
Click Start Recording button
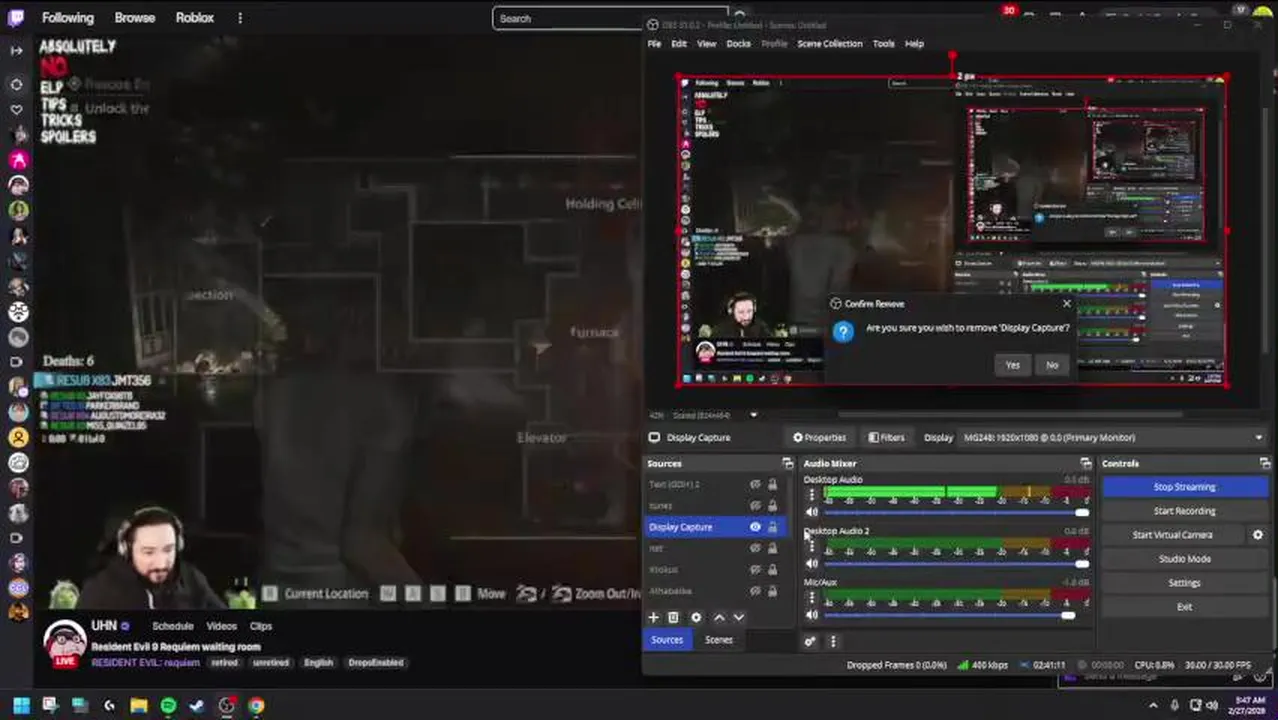(1184, 511)
